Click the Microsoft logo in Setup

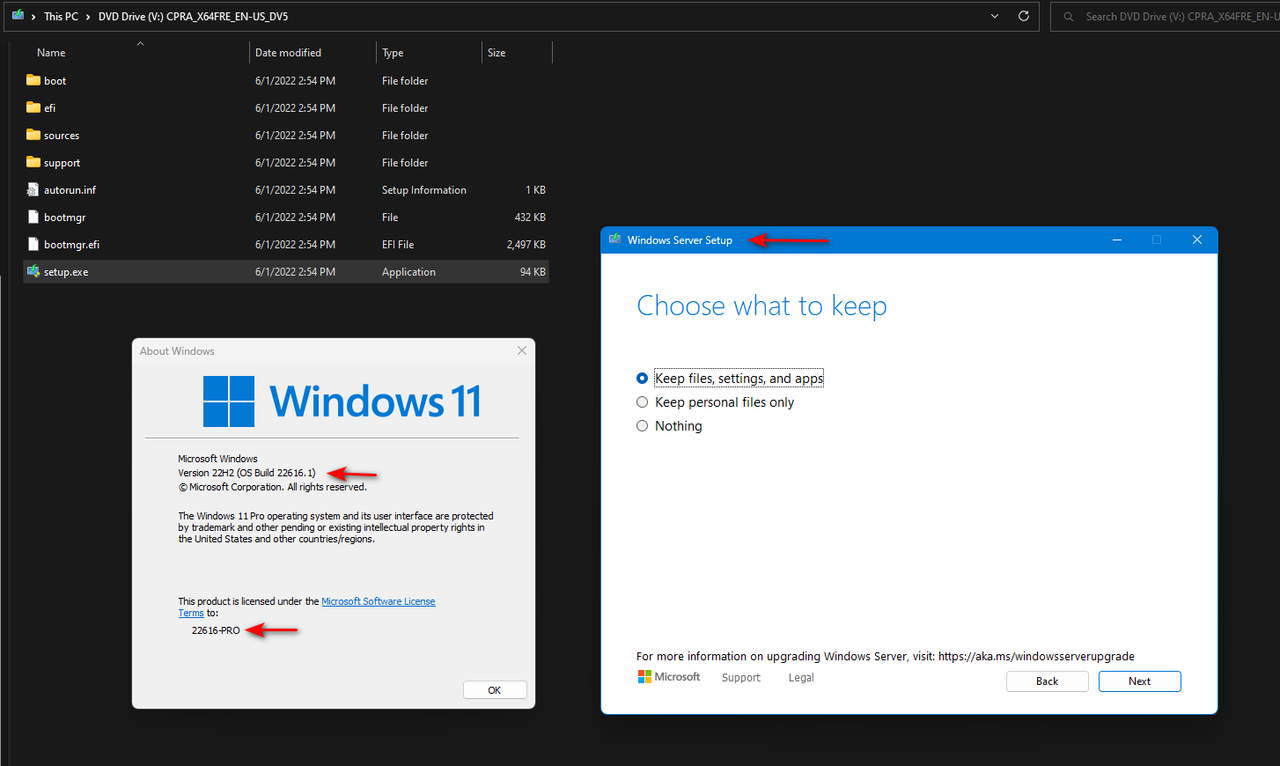pos(669,677)
